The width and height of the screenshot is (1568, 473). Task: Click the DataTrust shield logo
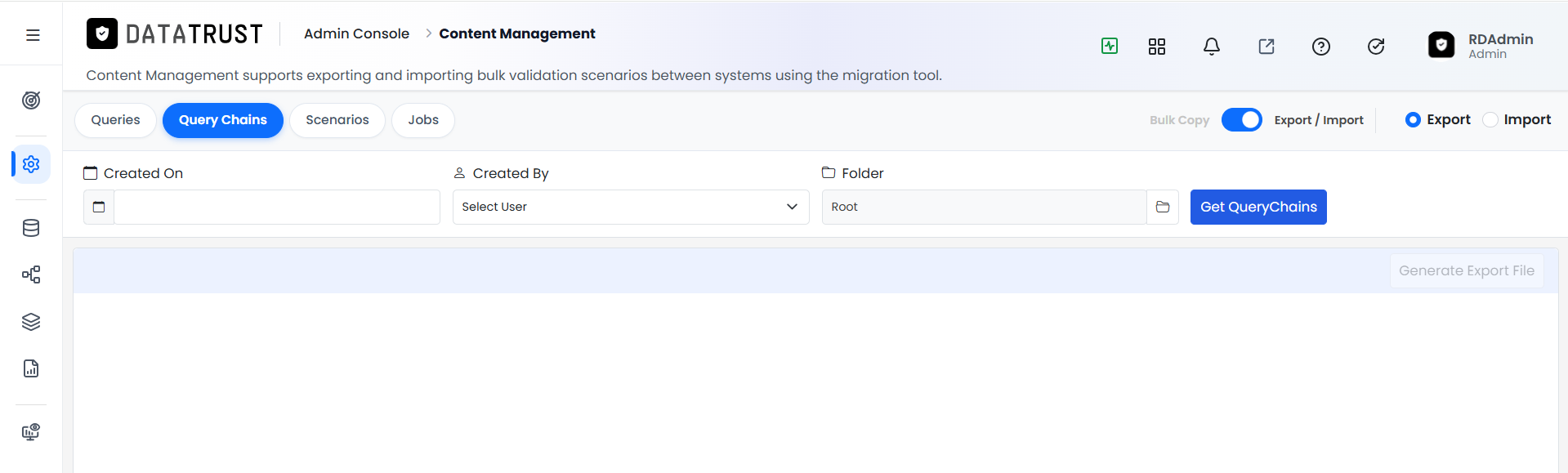click(x=102, y=33)
